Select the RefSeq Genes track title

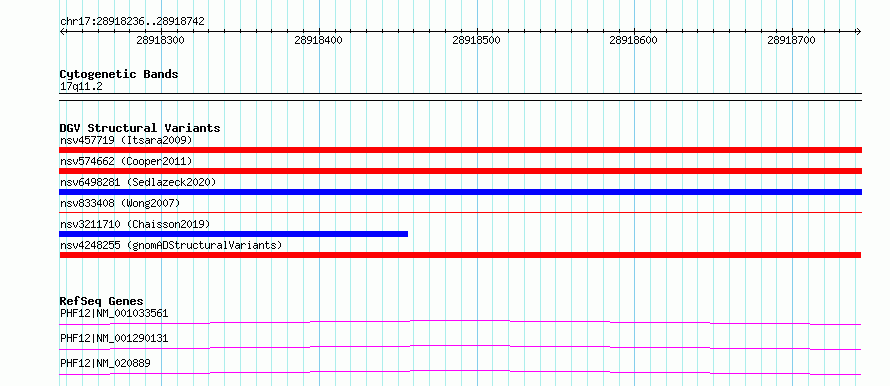point(102,301)
